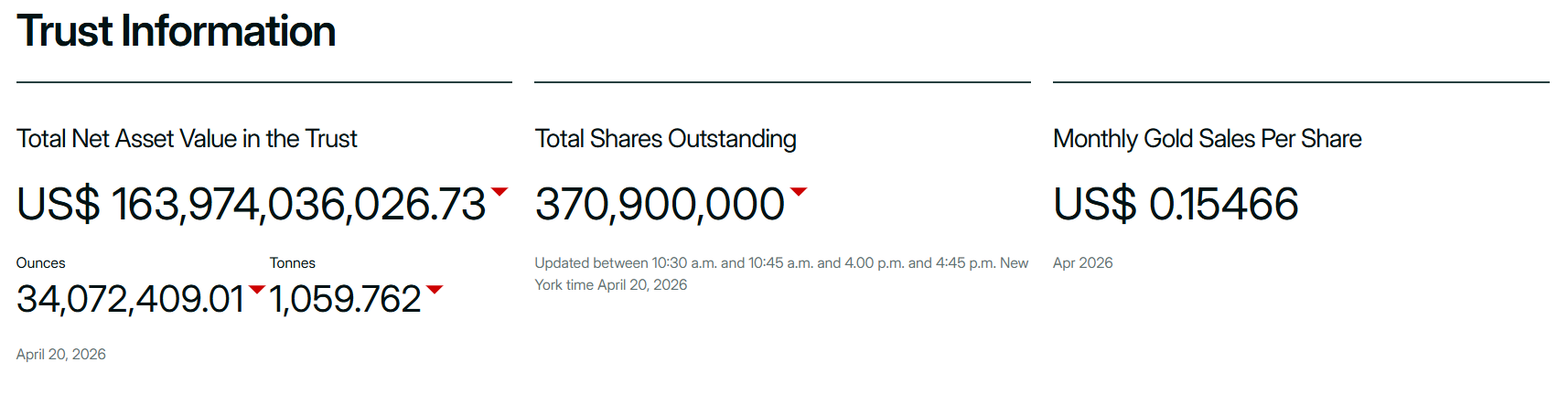This screenshot has width=1568, height=405.
Task: Select the US$ 0.15466 value
Action: coord(1176,204)
